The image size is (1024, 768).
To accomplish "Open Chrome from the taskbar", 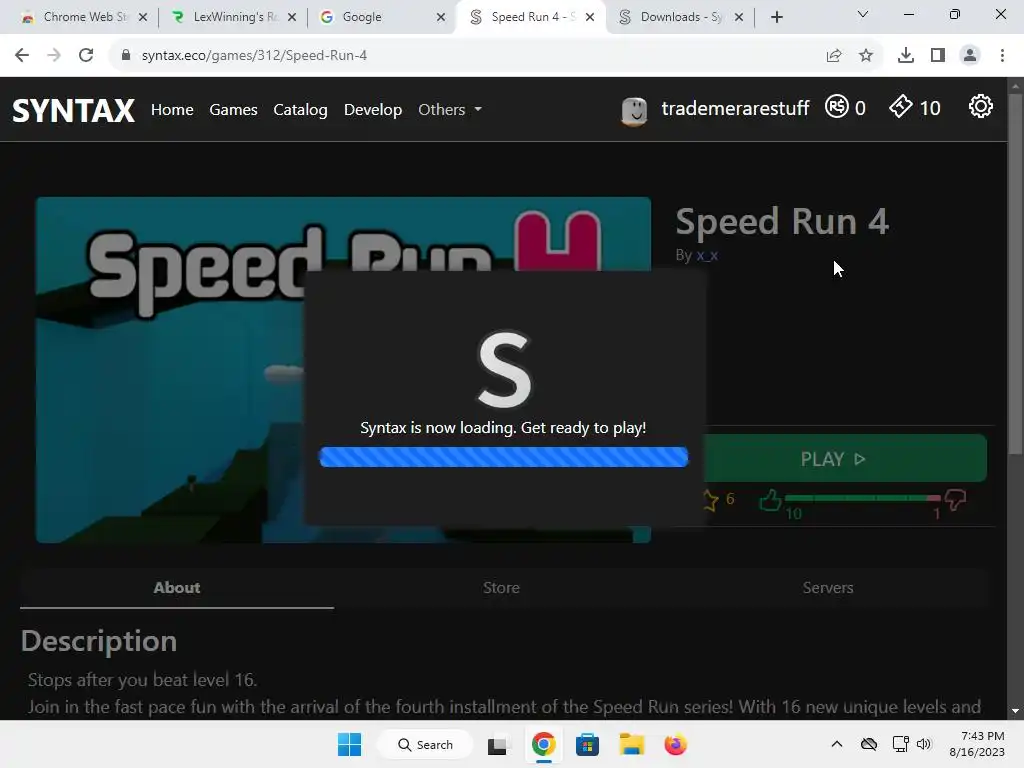I will (x=543, y=744).
